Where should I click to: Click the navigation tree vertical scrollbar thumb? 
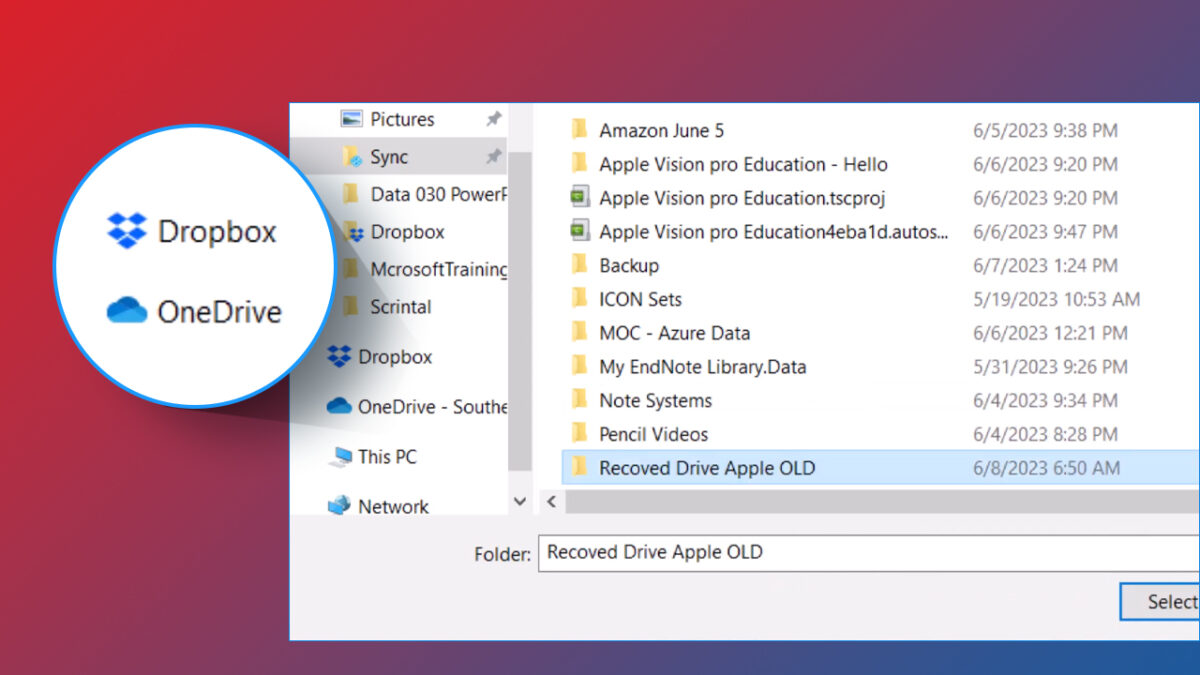coord(520,310)
